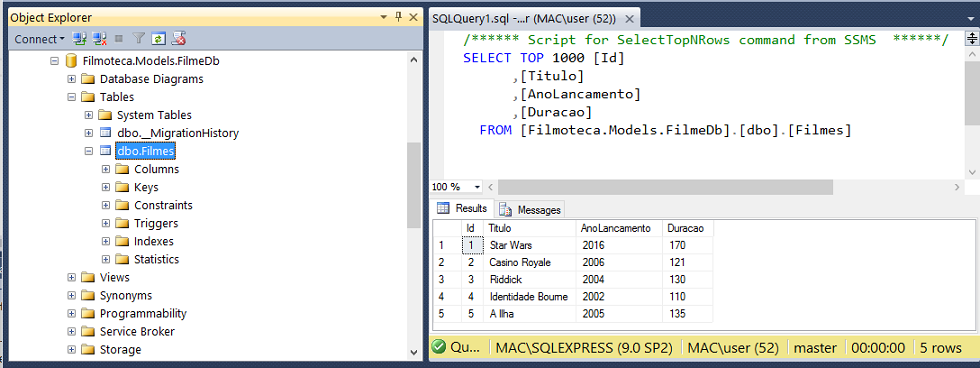Click the Columns folder icon

click(x=122, y=169)
